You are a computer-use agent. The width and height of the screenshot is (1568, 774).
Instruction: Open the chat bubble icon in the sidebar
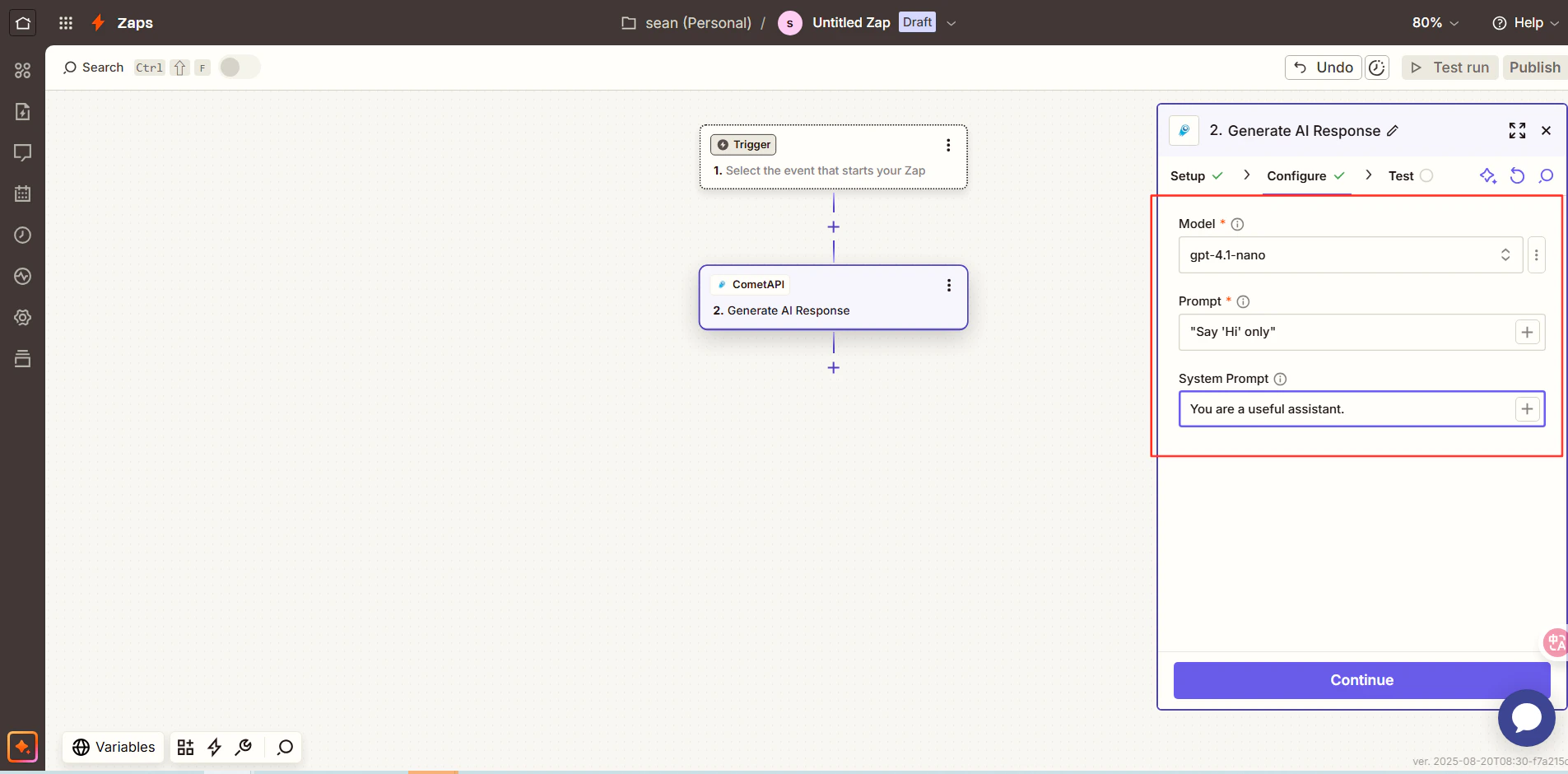pyautogui.click(x=22, y=153)
